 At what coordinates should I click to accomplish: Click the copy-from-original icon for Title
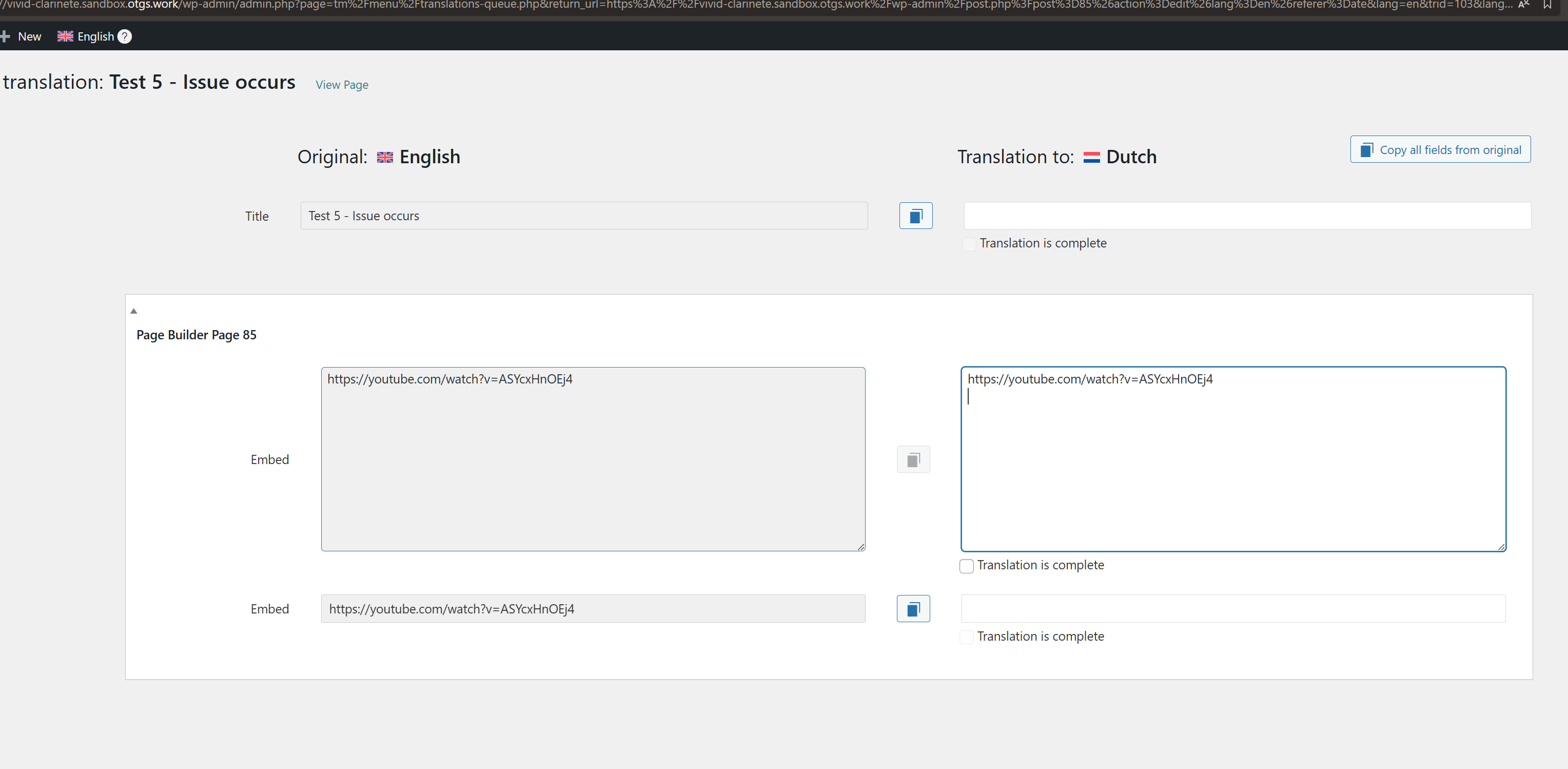[915, 216]
